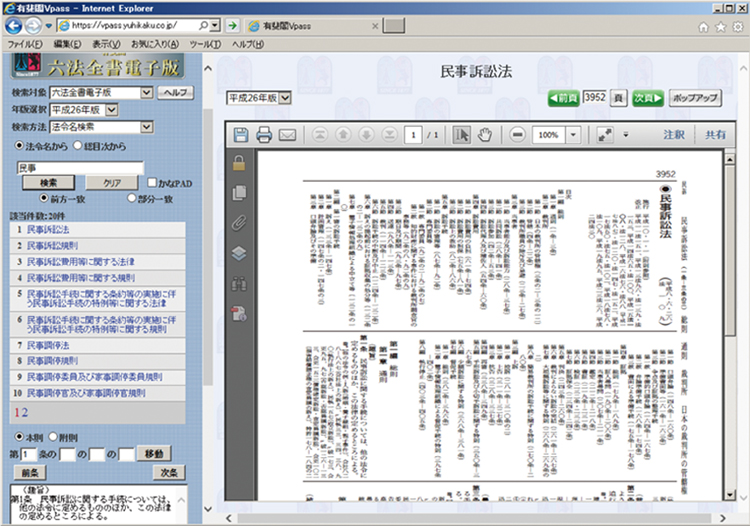Open the recent pages dropdown beside forward button

(x=49, y=26)
